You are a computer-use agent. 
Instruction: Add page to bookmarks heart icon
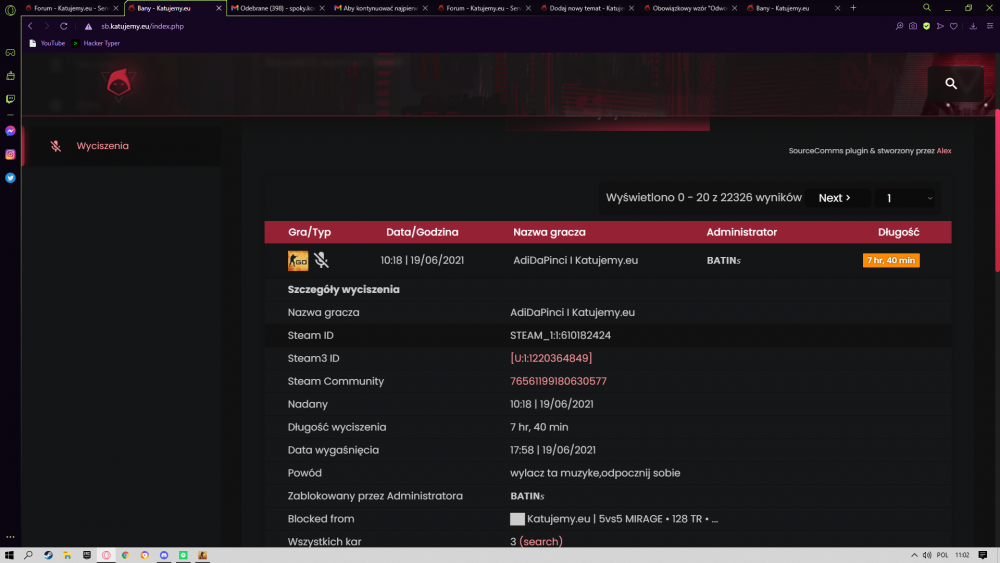(954, 26)
